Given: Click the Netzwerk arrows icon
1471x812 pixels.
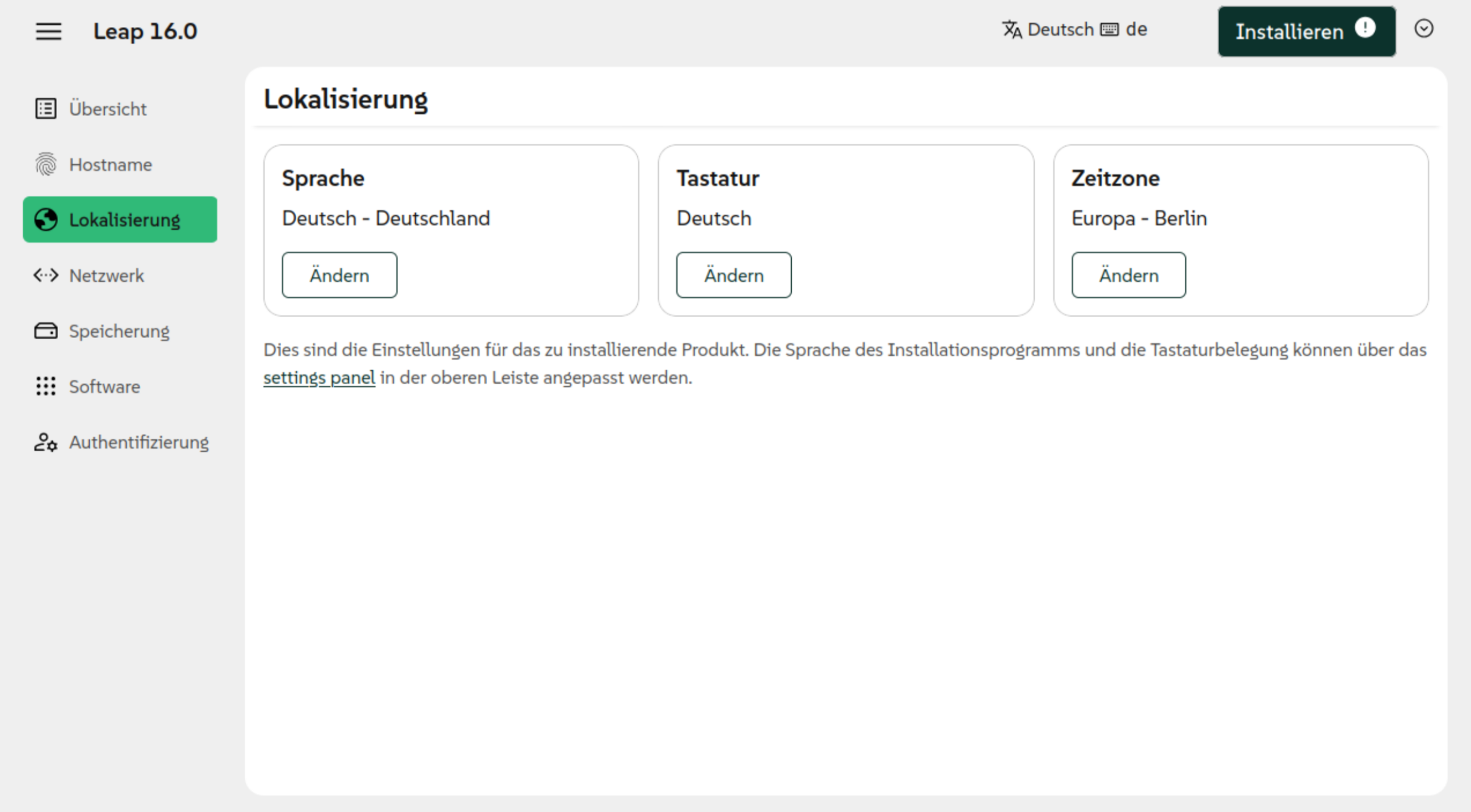Looking at the screenshot, I should tap(45, 275).
